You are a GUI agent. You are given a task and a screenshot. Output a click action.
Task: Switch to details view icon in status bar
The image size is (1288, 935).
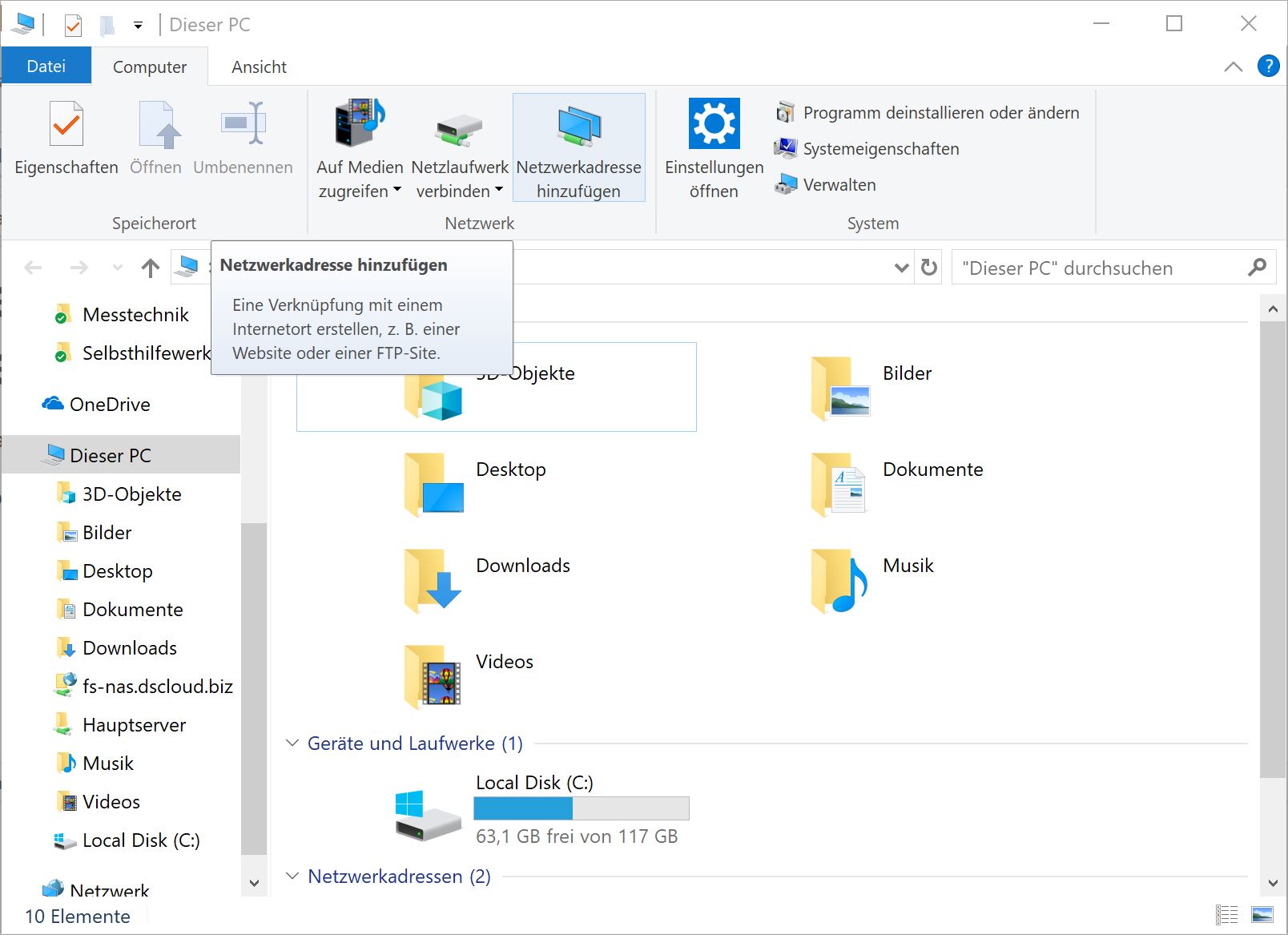[1226, 914]
